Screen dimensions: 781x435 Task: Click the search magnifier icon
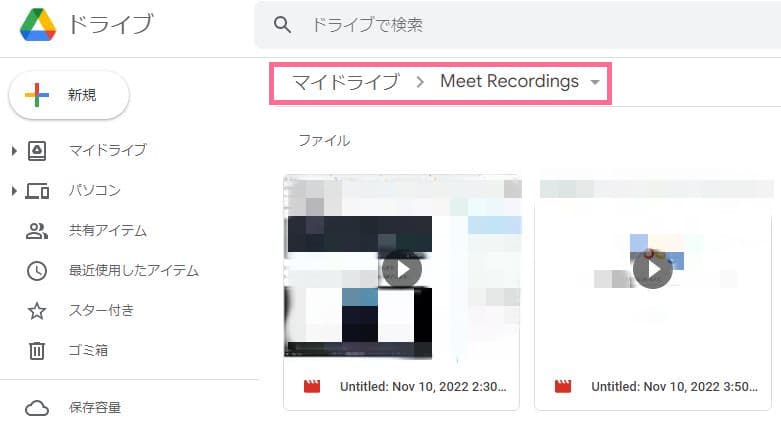coord(282,24)
